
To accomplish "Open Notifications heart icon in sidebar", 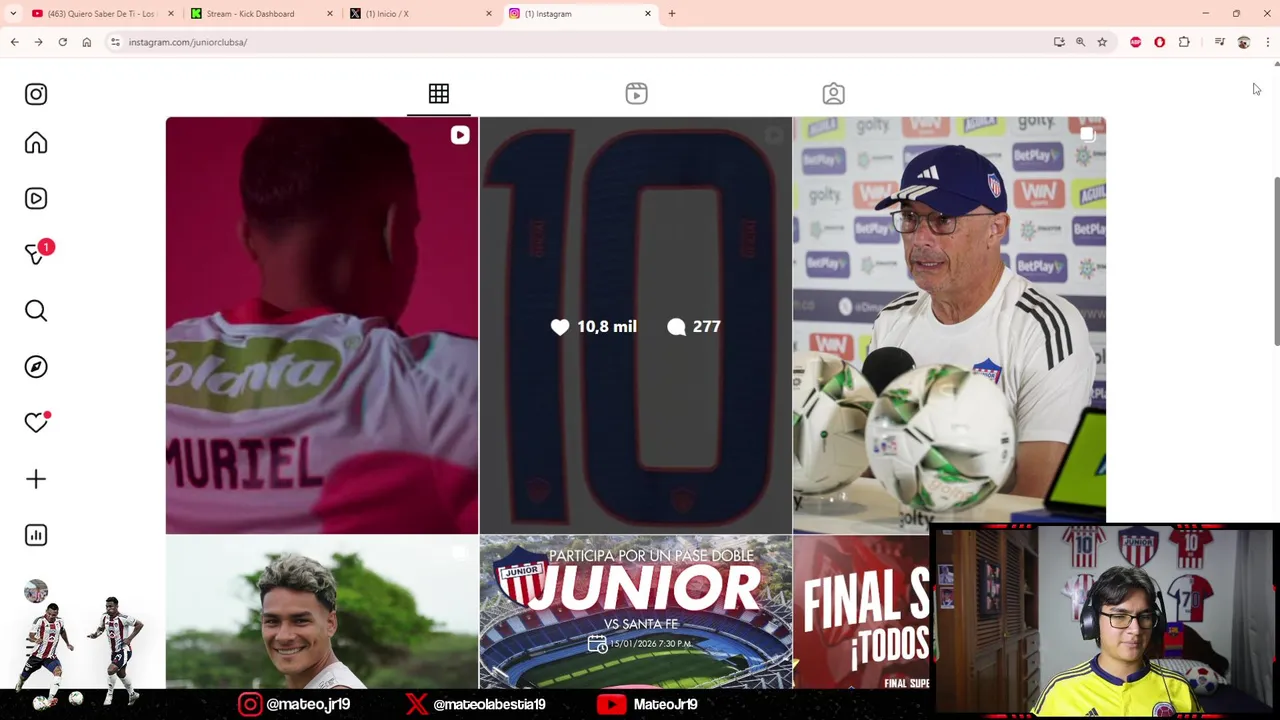I will click(36, 423).
